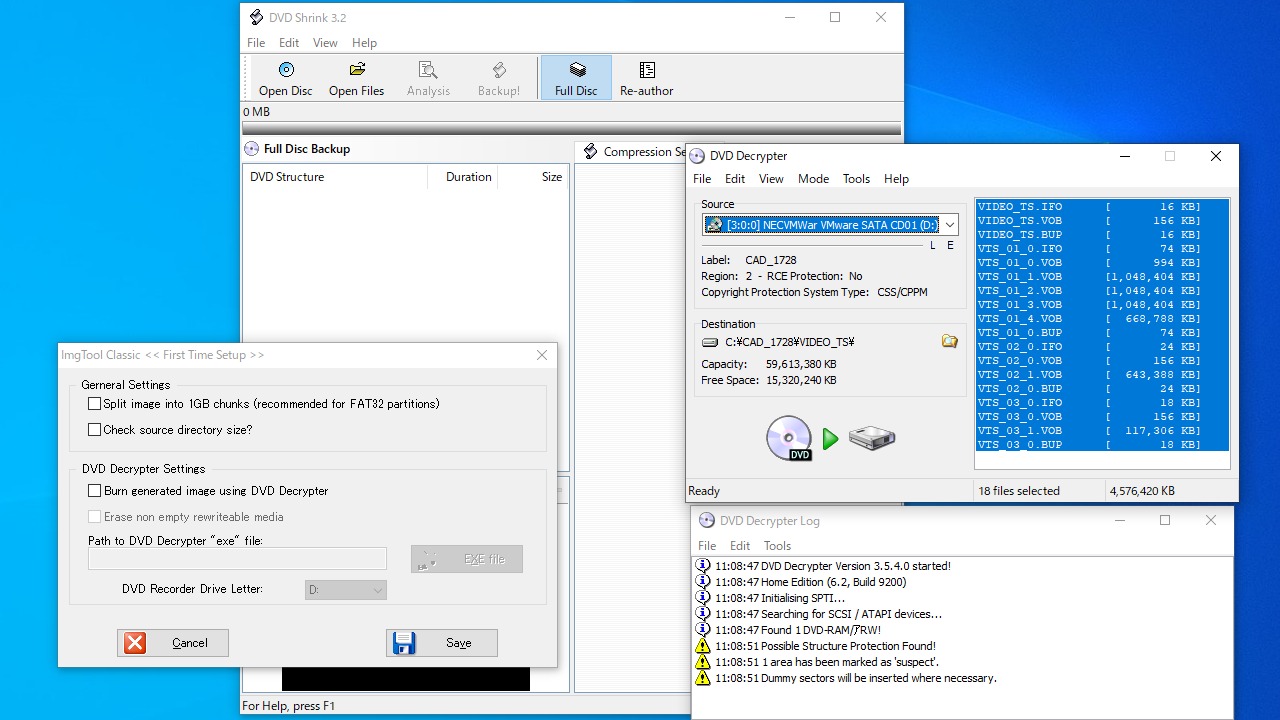Select VTS_03_1.VOB in file list
Screen dimensions: 1280x720
click(1102, 431)
